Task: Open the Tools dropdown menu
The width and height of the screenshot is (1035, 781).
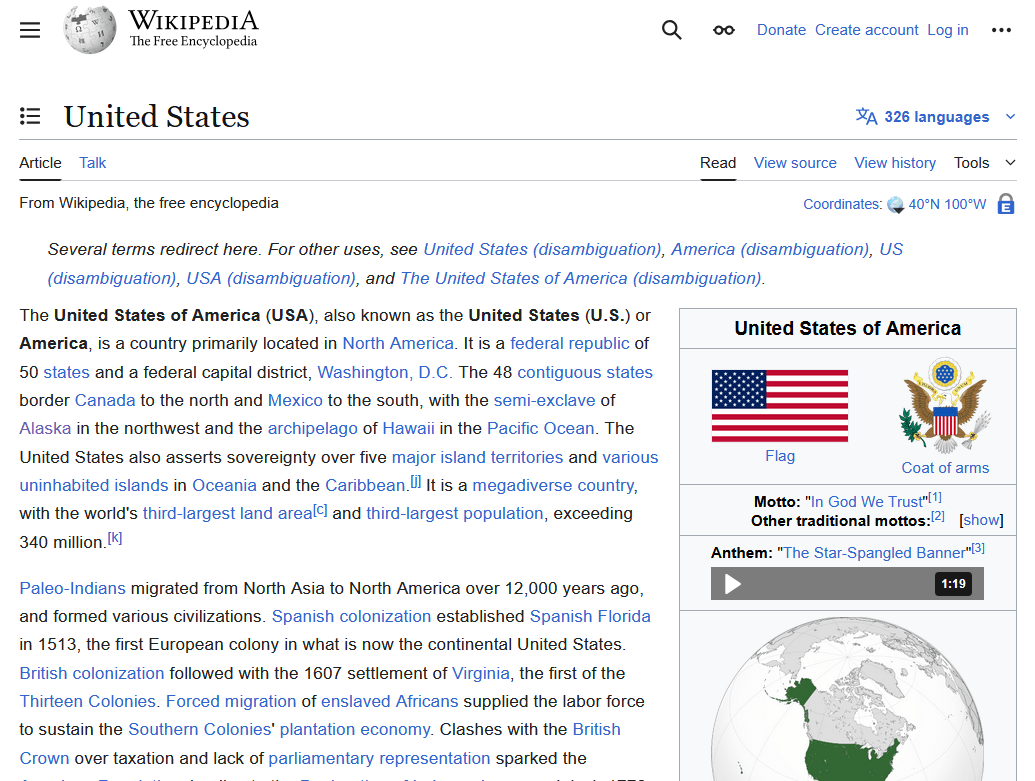Action: pos(984,163)
